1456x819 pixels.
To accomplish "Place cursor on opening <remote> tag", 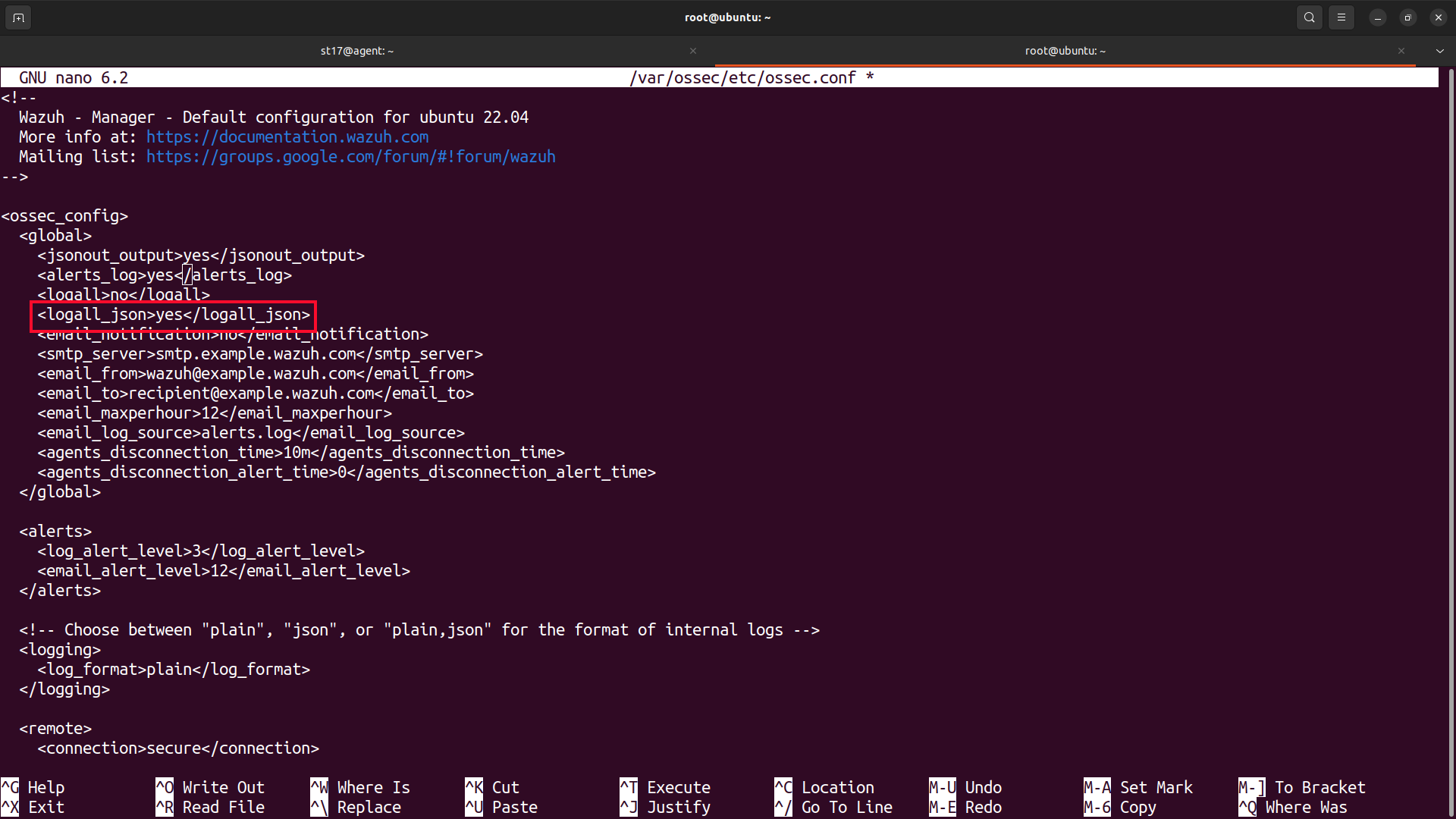I will click(55, 729).
